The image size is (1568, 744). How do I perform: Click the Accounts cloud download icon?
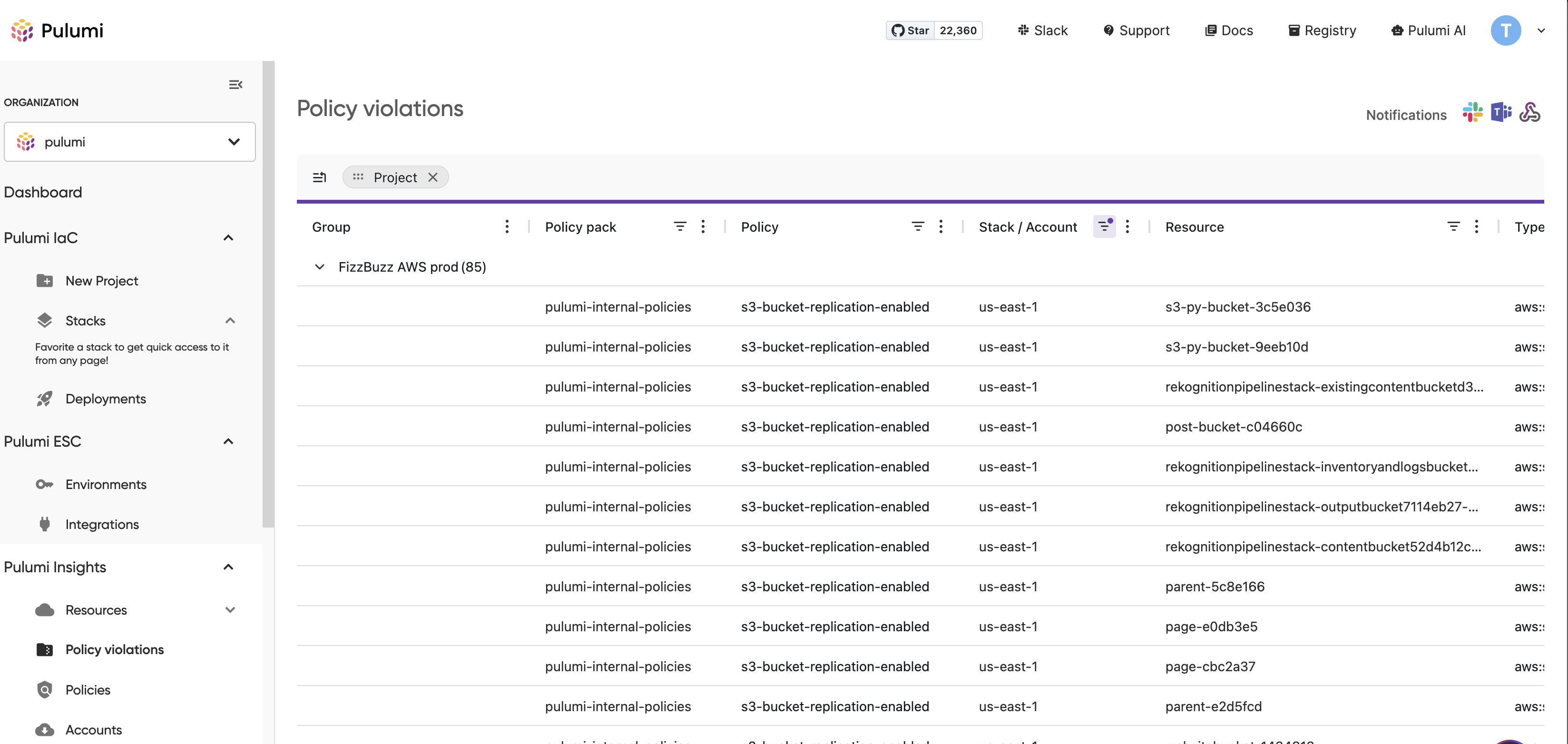tap(44, 729)
